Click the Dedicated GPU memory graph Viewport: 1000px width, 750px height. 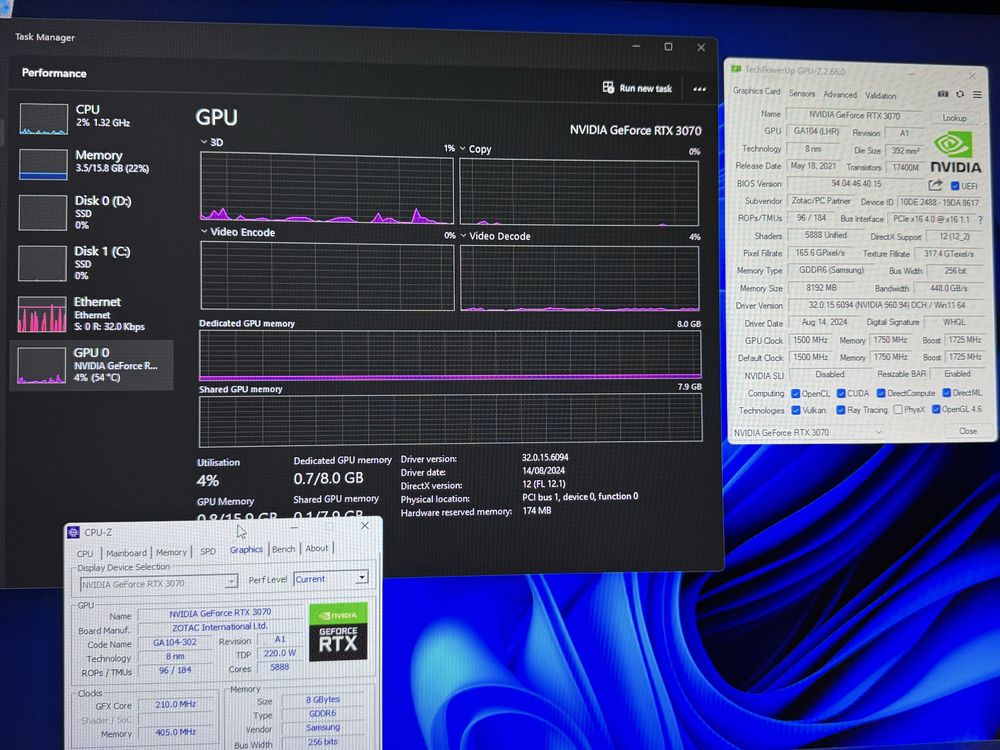(x=450, y=355)
